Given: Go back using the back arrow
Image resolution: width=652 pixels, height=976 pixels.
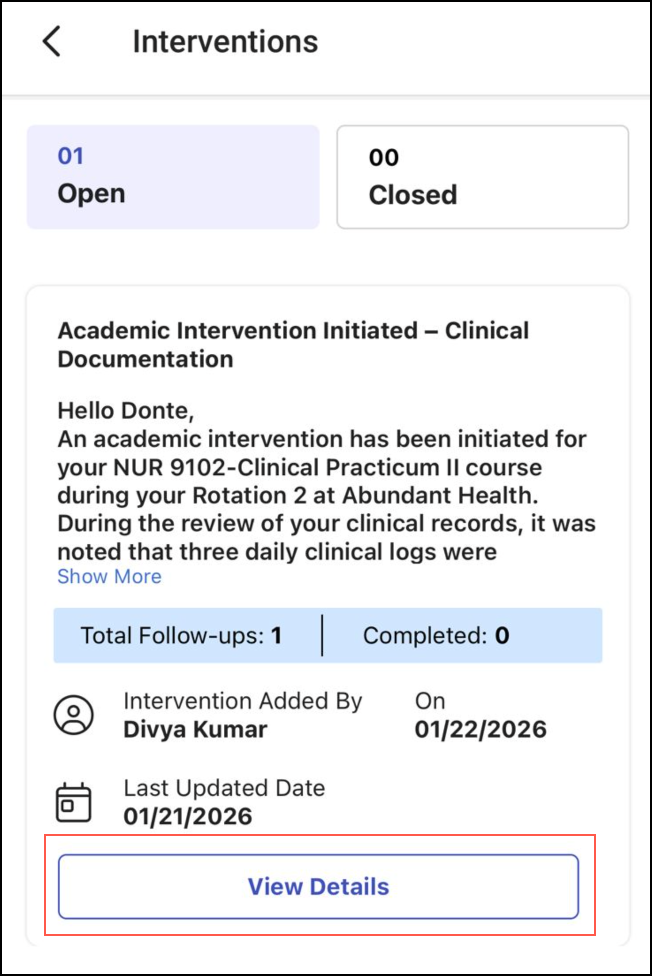Looking at the screenshot, I should click(x=52, y=42).
